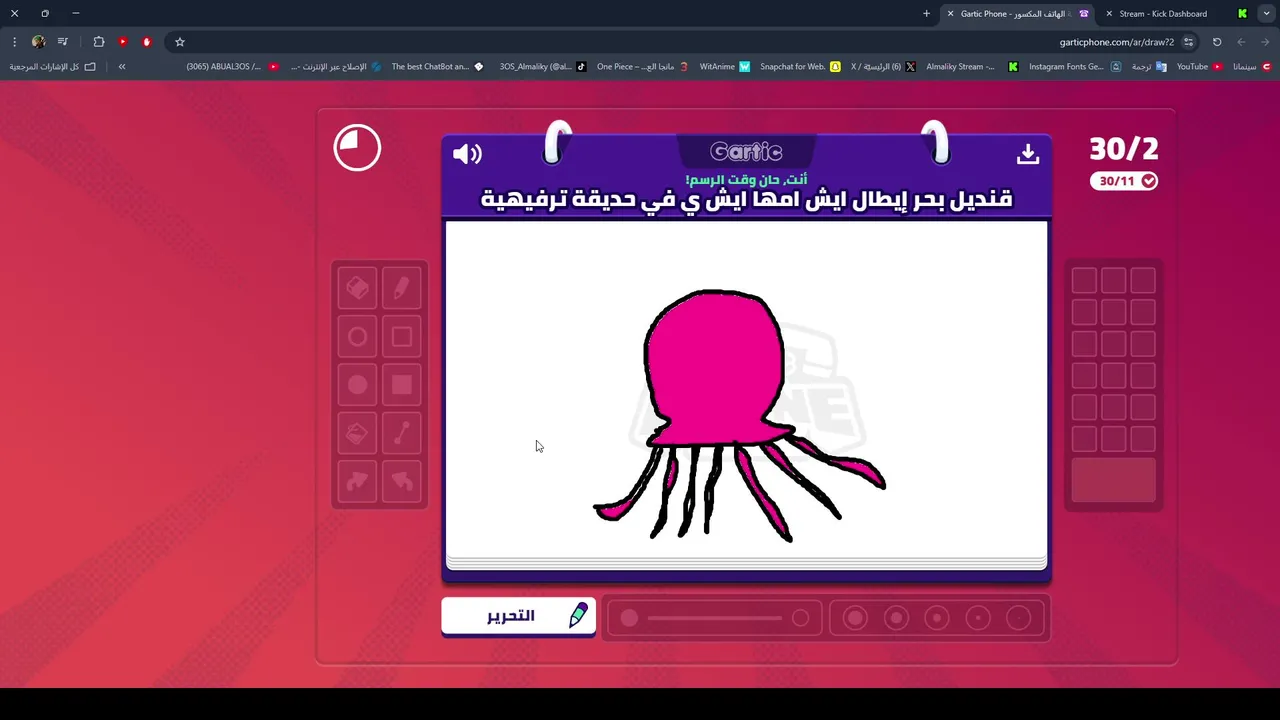
Task: Mute sound with the speaker icon
Action: point(467,153)
